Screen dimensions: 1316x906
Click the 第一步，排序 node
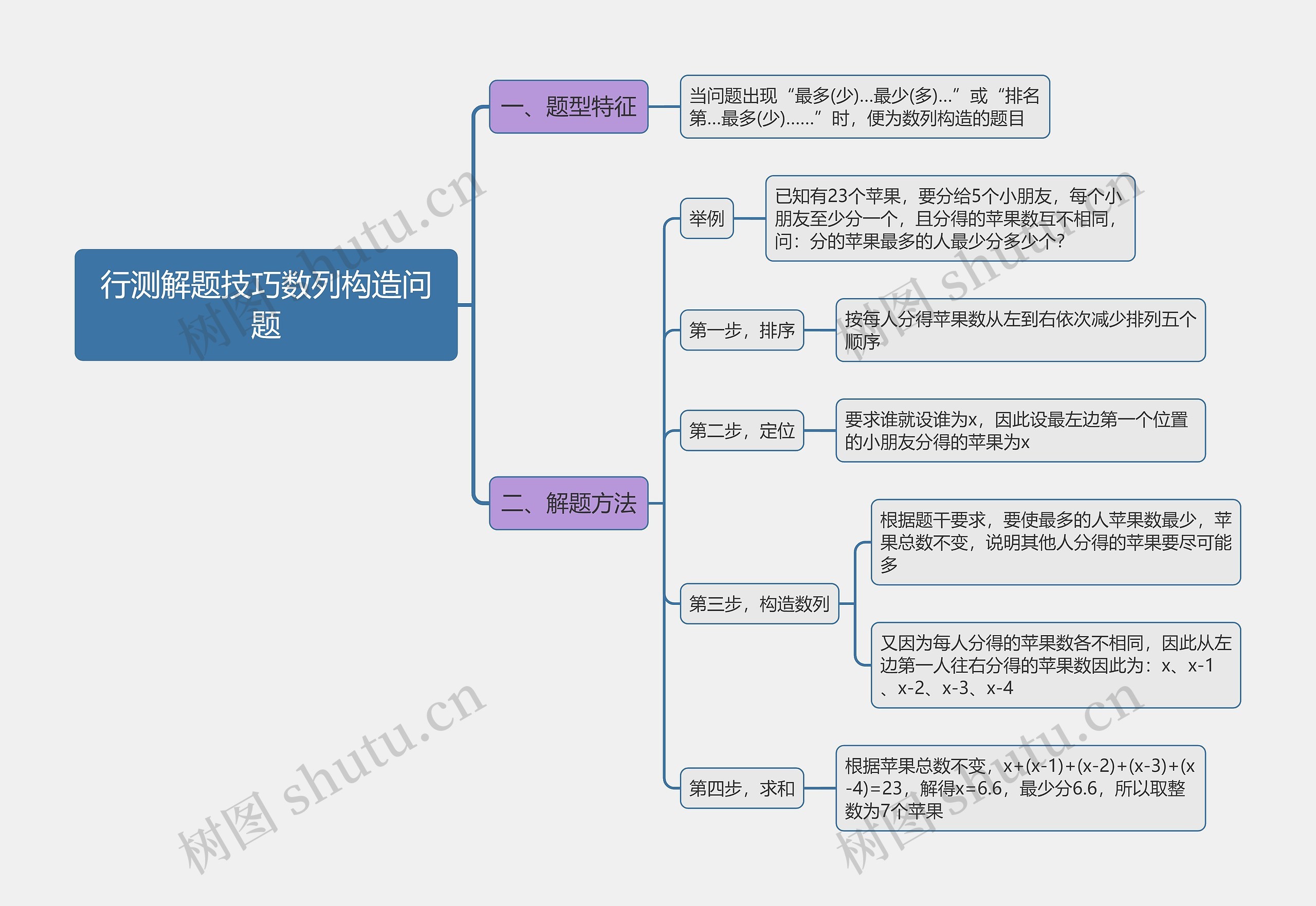(x=741, y=330)
